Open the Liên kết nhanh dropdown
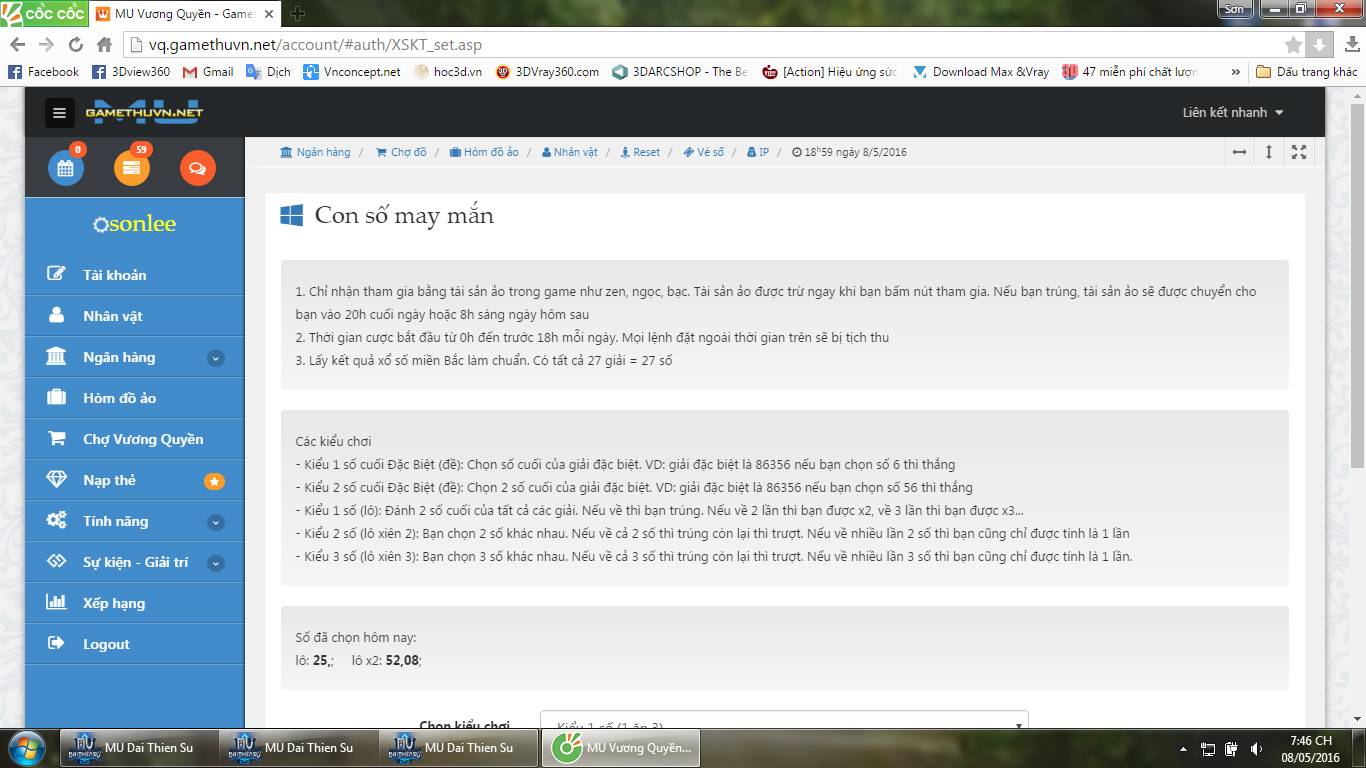This screenshot has height=768, width=1366. coord(1232,112)
